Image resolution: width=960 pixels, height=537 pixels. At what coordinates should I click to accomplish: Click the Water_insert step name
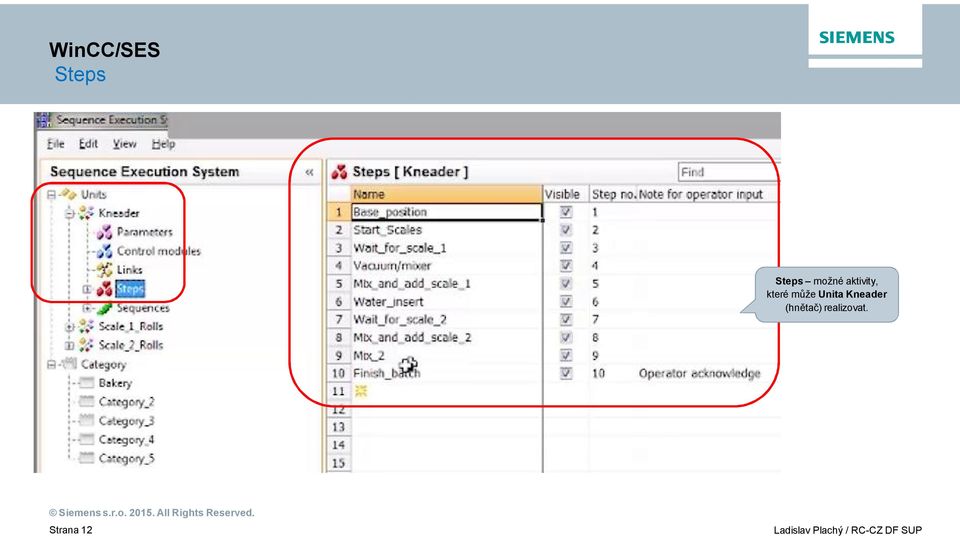388,302
